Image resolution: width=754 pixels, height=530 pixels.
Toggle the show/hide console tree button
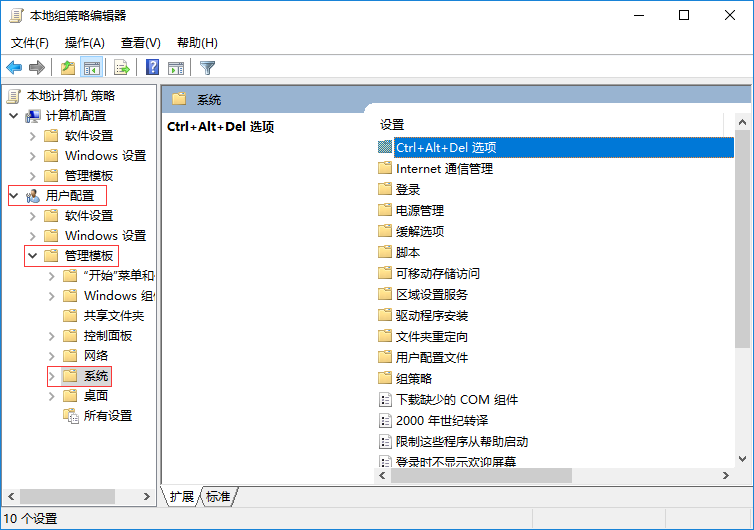pos(91,68)
